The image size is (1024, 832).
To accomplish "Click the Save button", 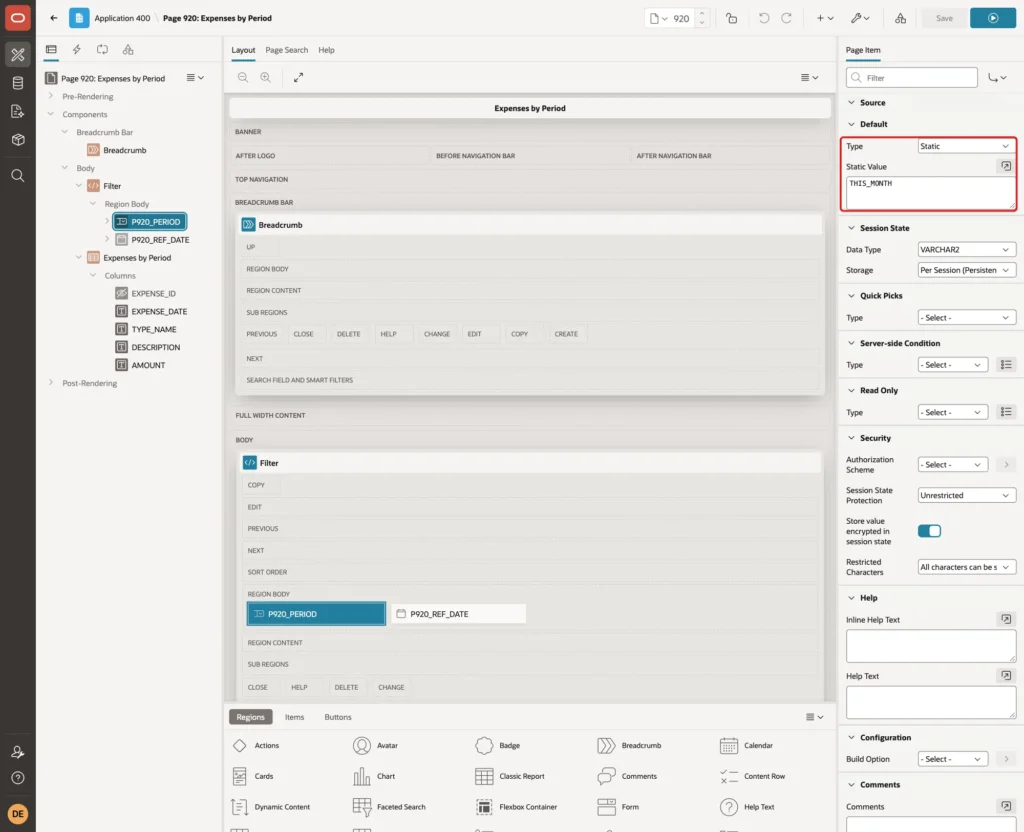I will [944, 18].
